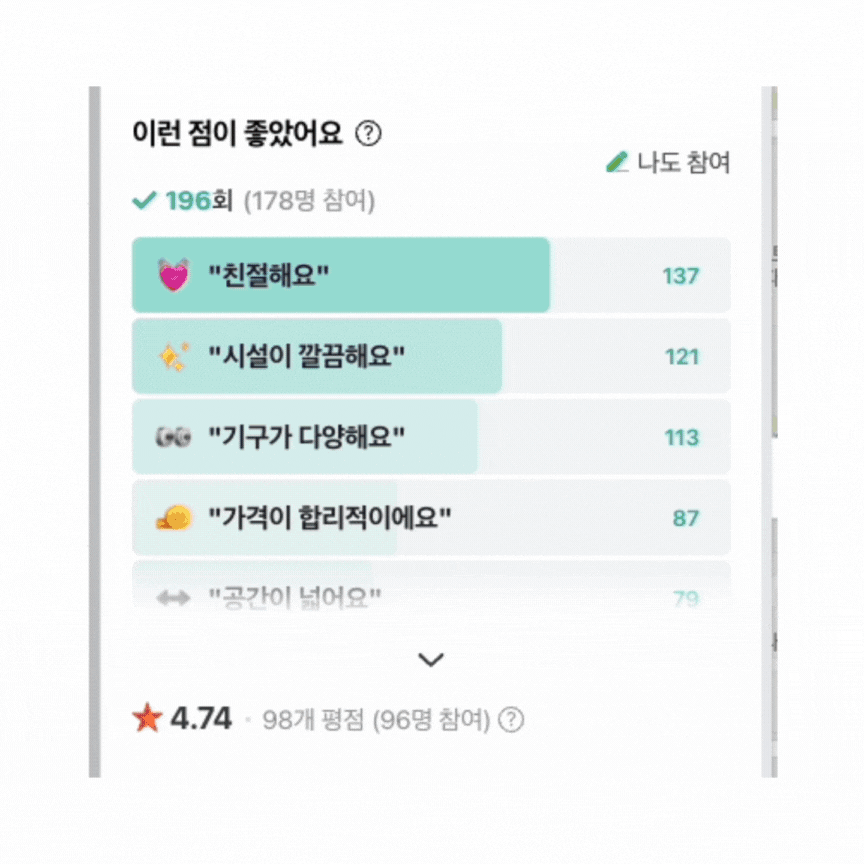Click the help icon beside 이런 점이 좋았어요

pos(369,133)
